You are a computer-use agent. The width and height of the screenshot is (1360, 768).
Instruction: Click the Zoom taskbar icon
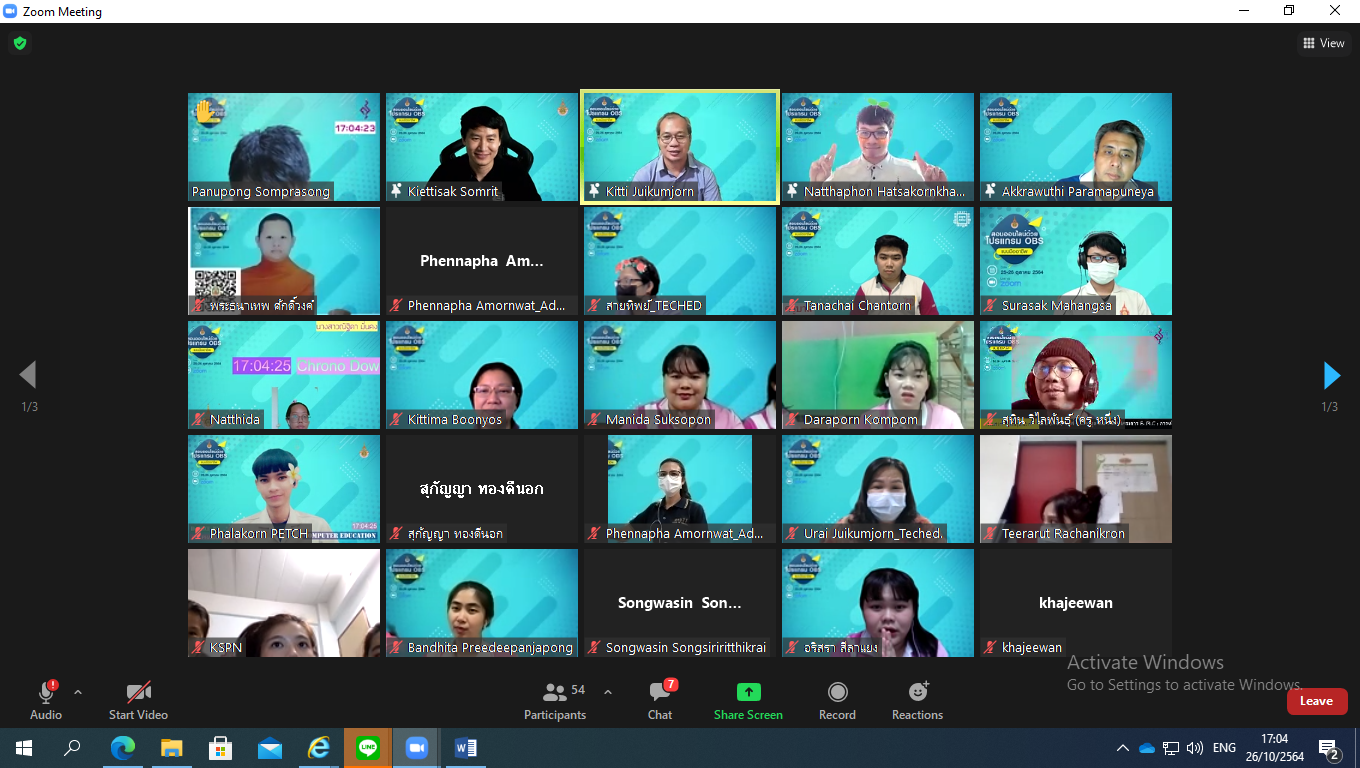coord(416,747)
